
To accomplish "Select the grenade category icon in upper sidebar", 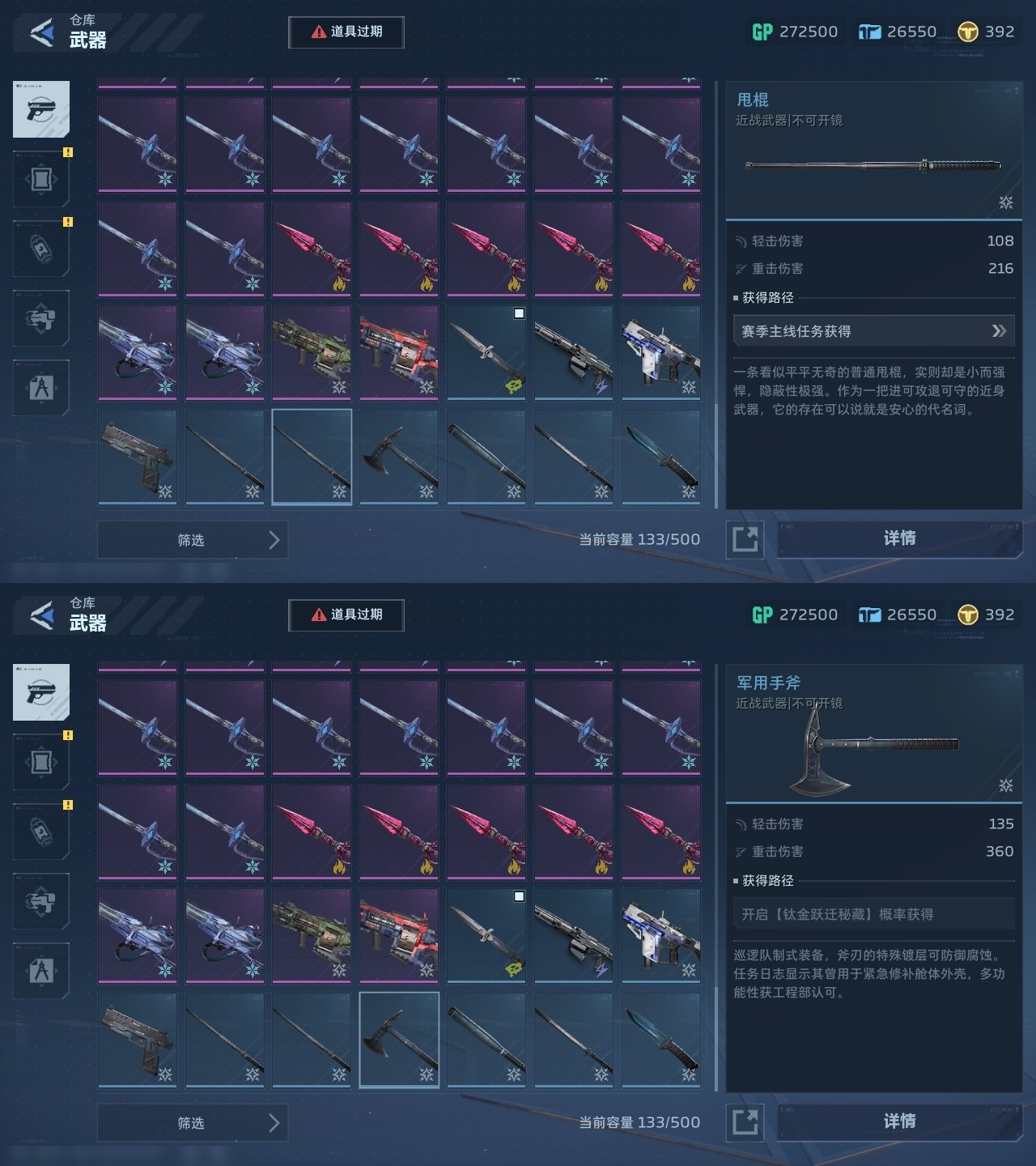I will coord(41,248).
